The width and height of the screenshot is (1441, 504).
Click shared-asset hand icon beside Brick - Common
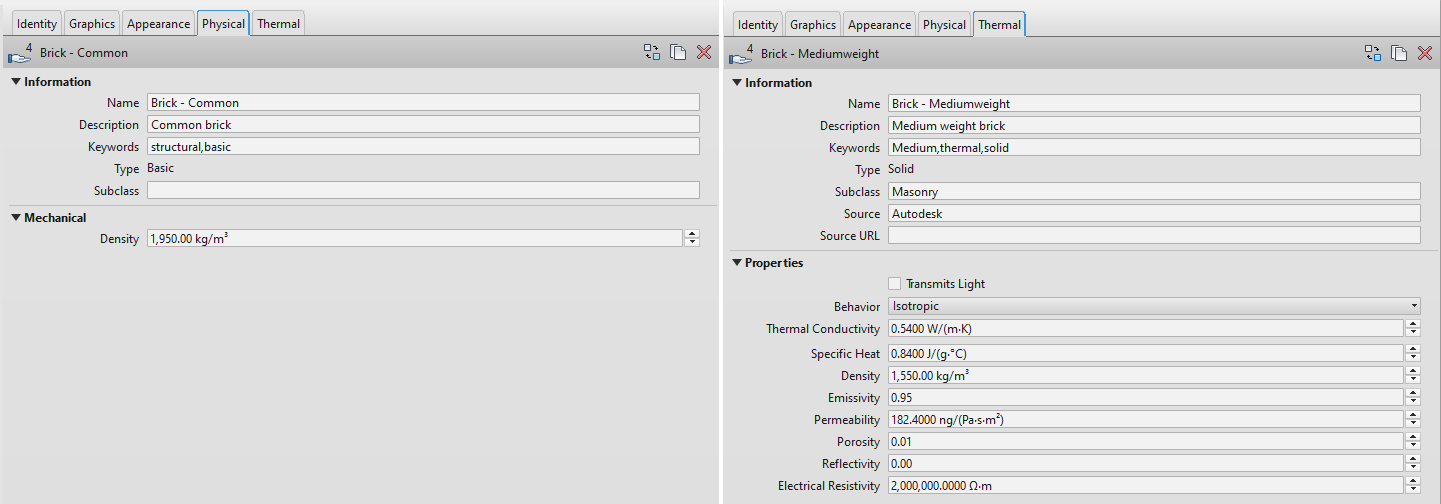click(x=20, y=53)
